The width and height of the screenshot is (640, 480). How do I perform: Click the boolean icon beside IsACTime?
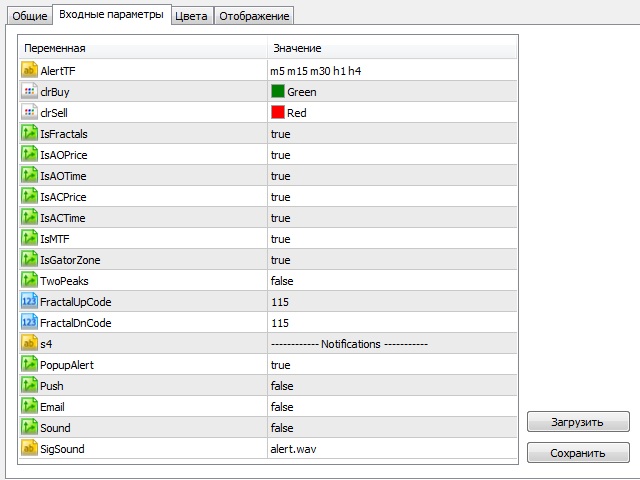tap(29, 217)
